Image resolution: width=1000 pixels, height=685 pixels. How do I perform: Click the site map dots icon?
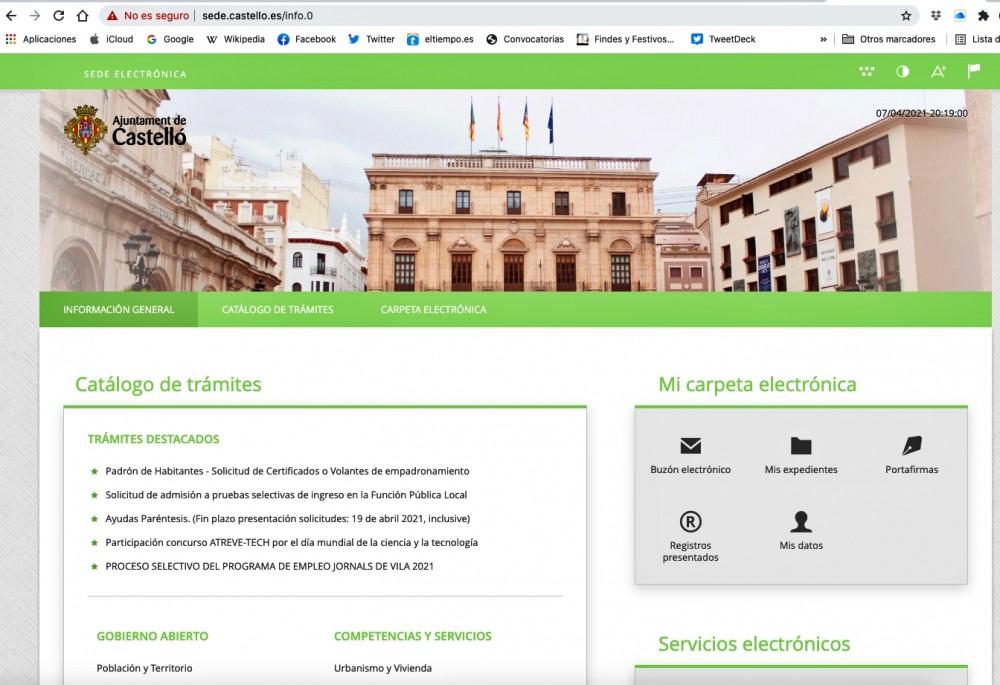(x=867, y=71)
